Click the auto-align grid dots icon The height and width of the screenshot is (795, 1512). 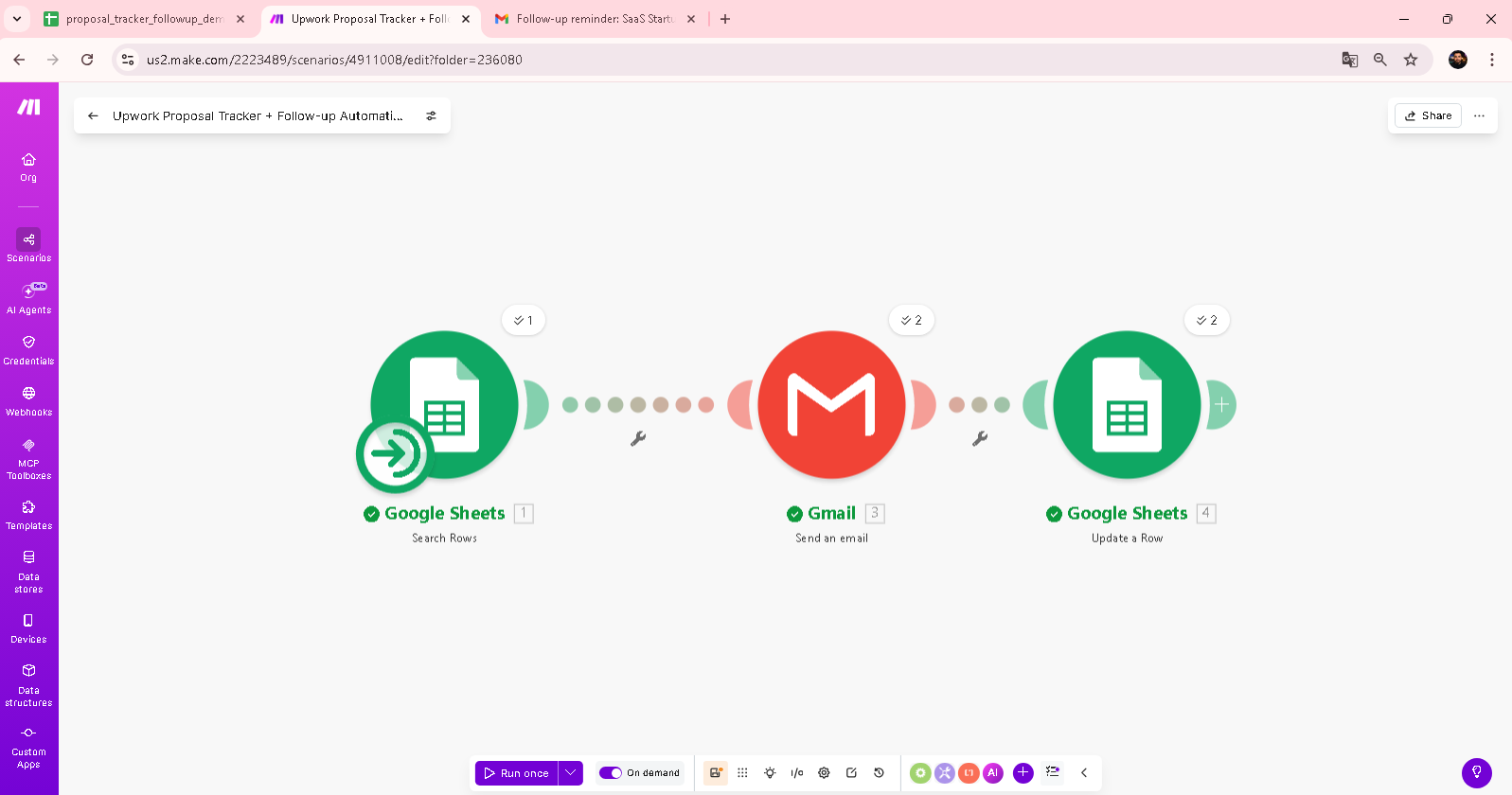[x=742, y=772]
